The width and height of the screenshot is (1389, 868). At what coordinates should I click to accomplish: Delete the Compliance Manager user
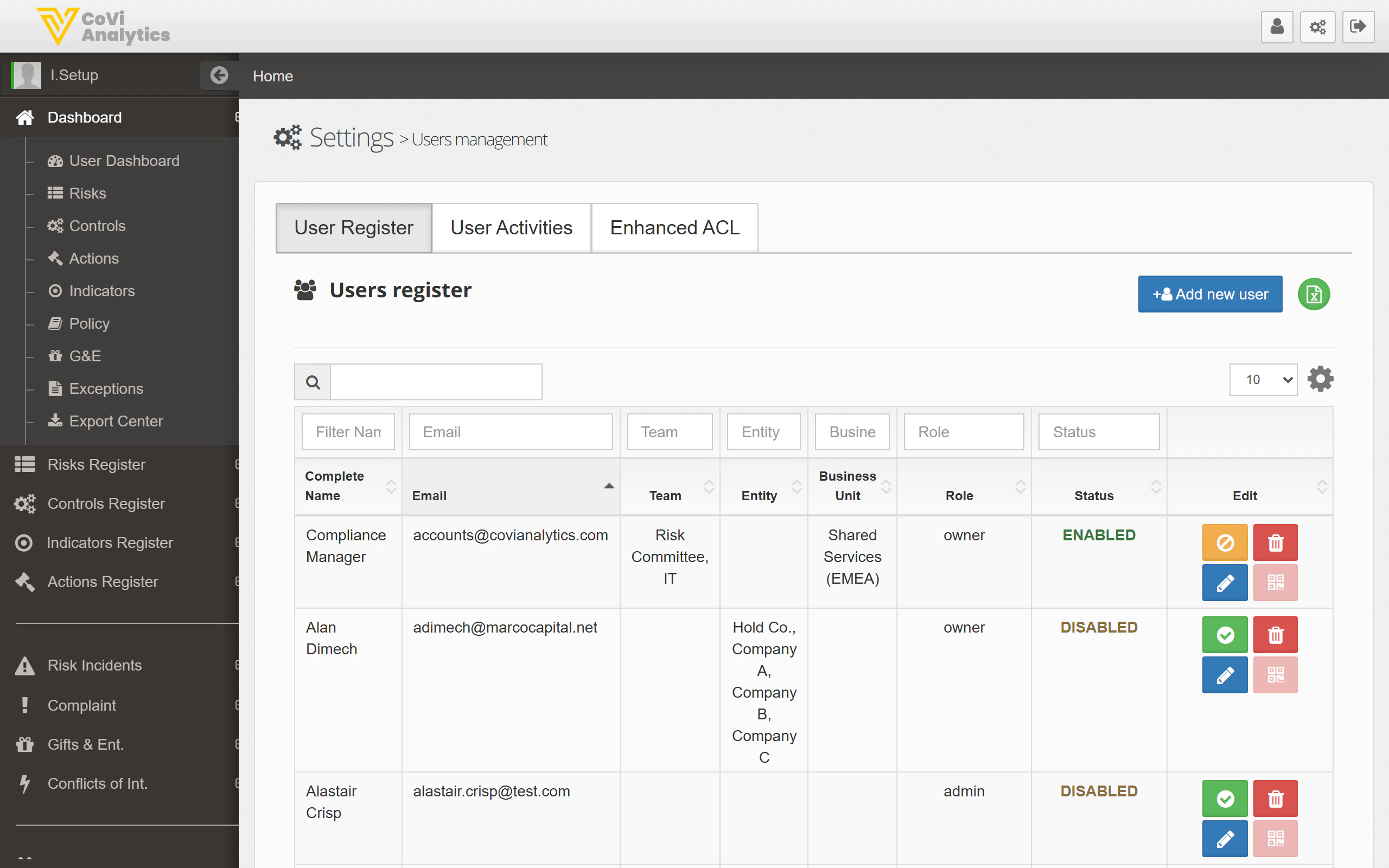[1276, 542]
